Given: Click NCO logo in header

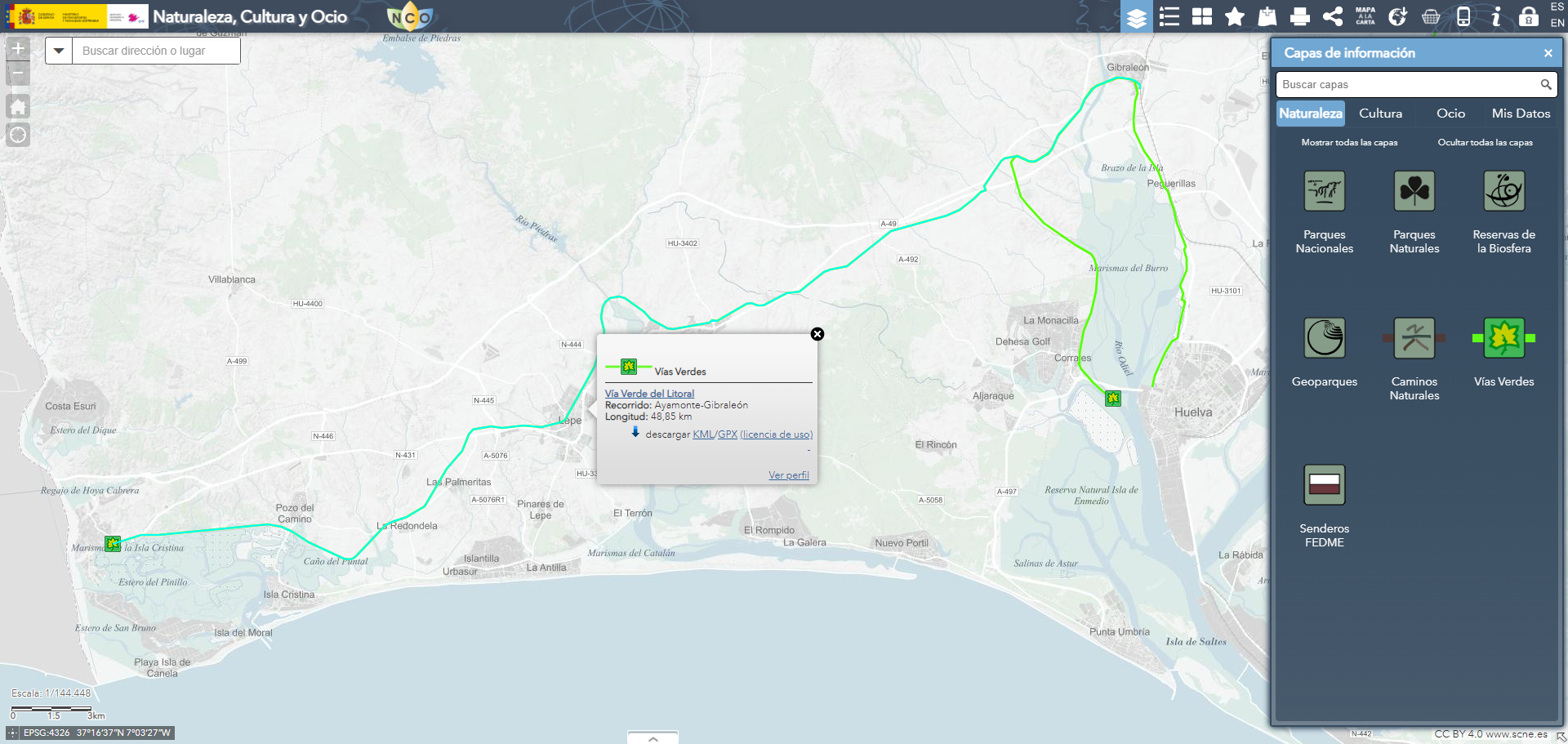Looking at the screenshot, I should click(x=409, y=16).
